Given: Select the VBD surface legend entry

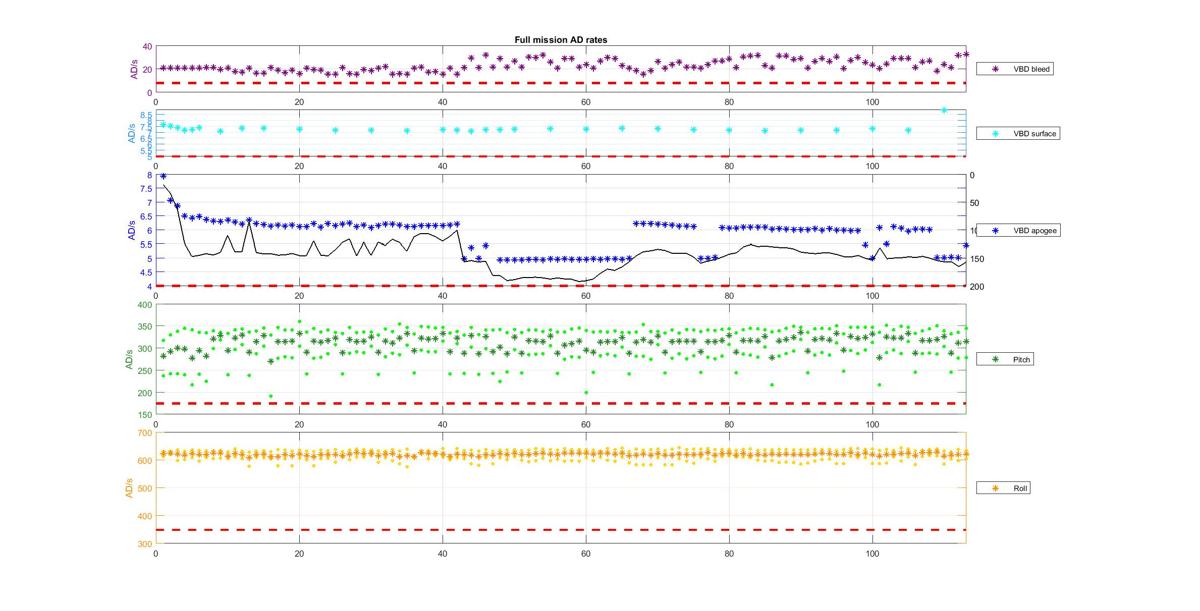Looking at the screenshot, I should click(x=1018, y=133).
